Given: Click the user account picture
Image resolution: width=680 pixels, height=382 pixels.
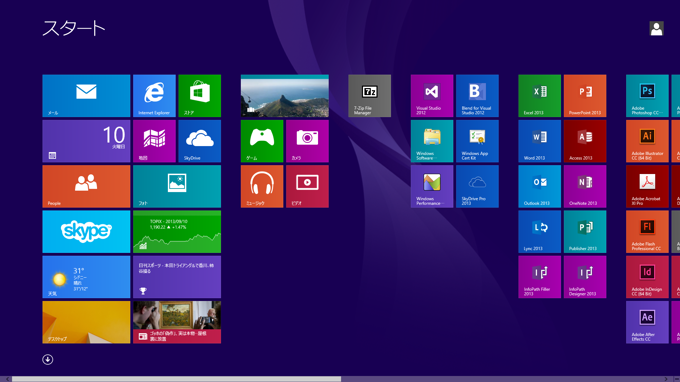Looking at the screenshot, I should [x=656, y=29].
